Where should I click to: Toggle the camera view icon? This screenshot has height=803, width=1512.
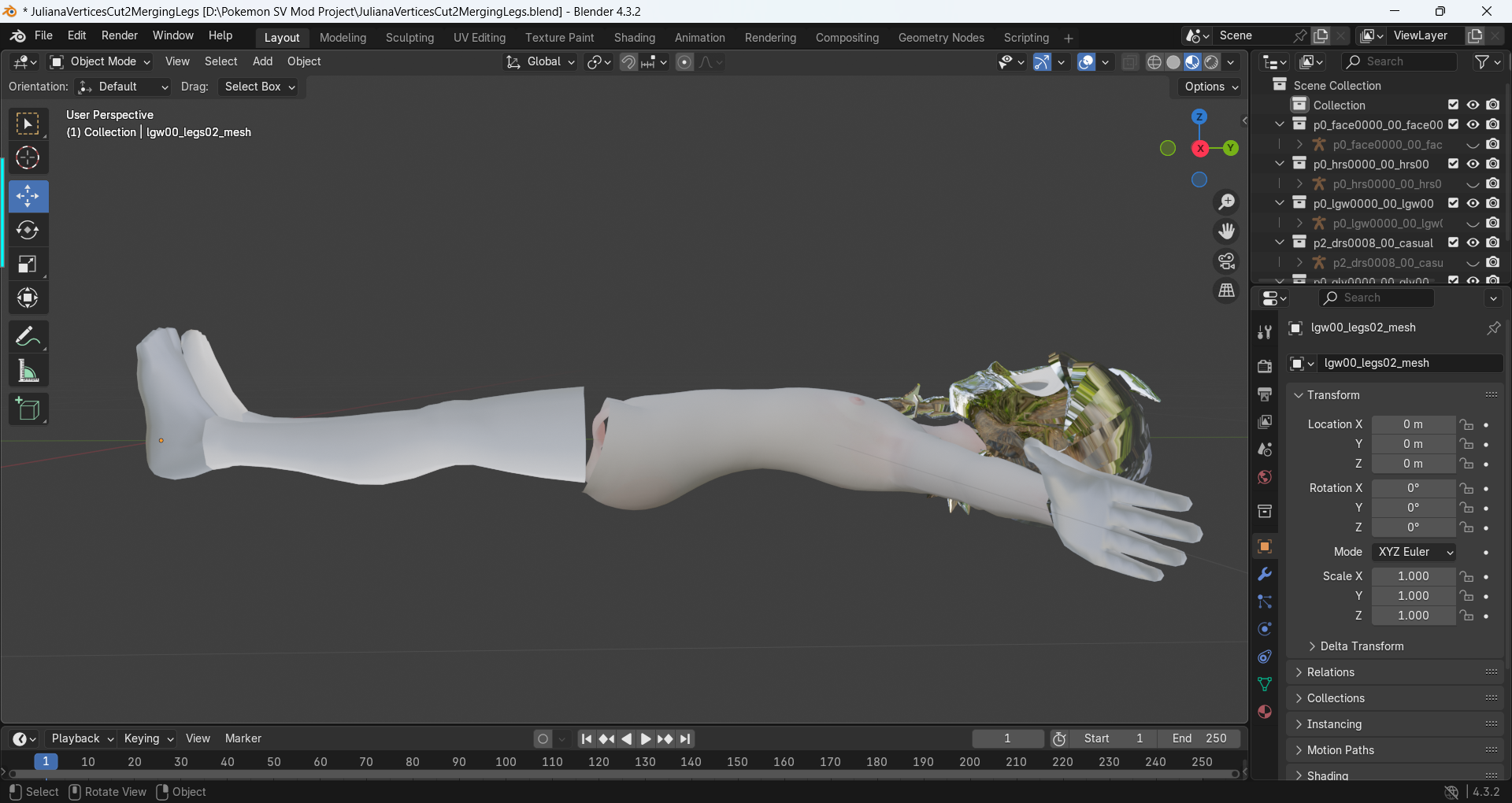pyautogui.click(x=1226, y=261)
